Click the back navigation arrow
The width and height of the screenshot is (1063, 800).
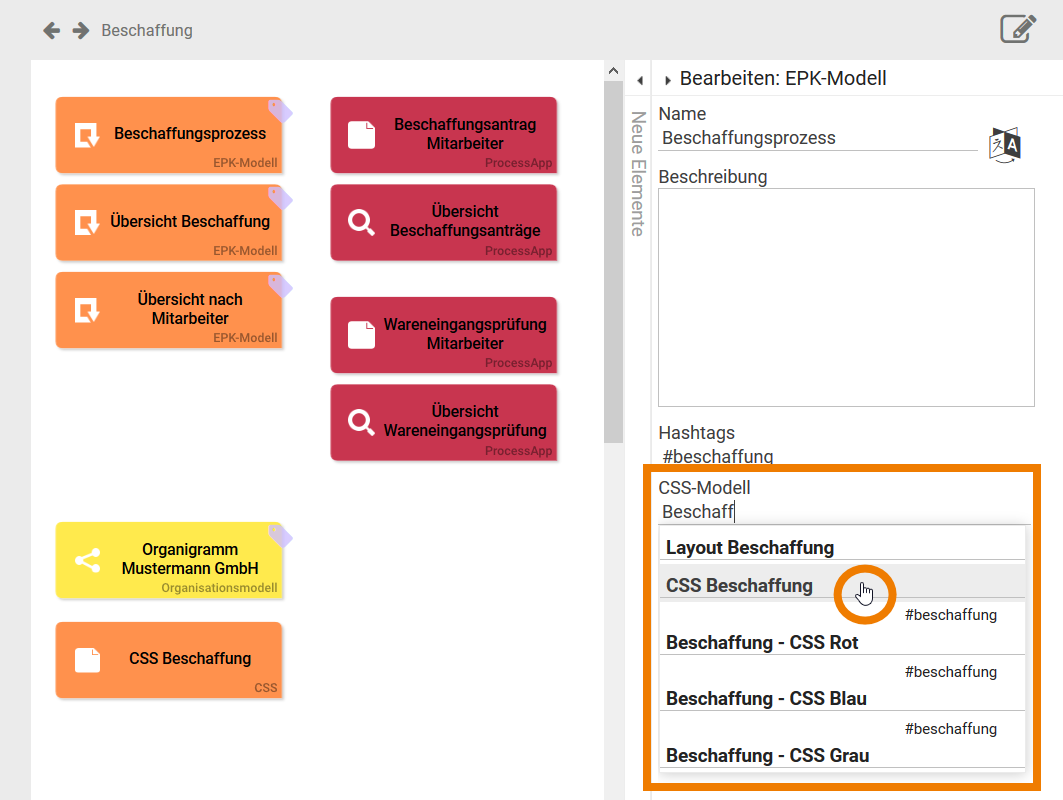coord(50,30)
